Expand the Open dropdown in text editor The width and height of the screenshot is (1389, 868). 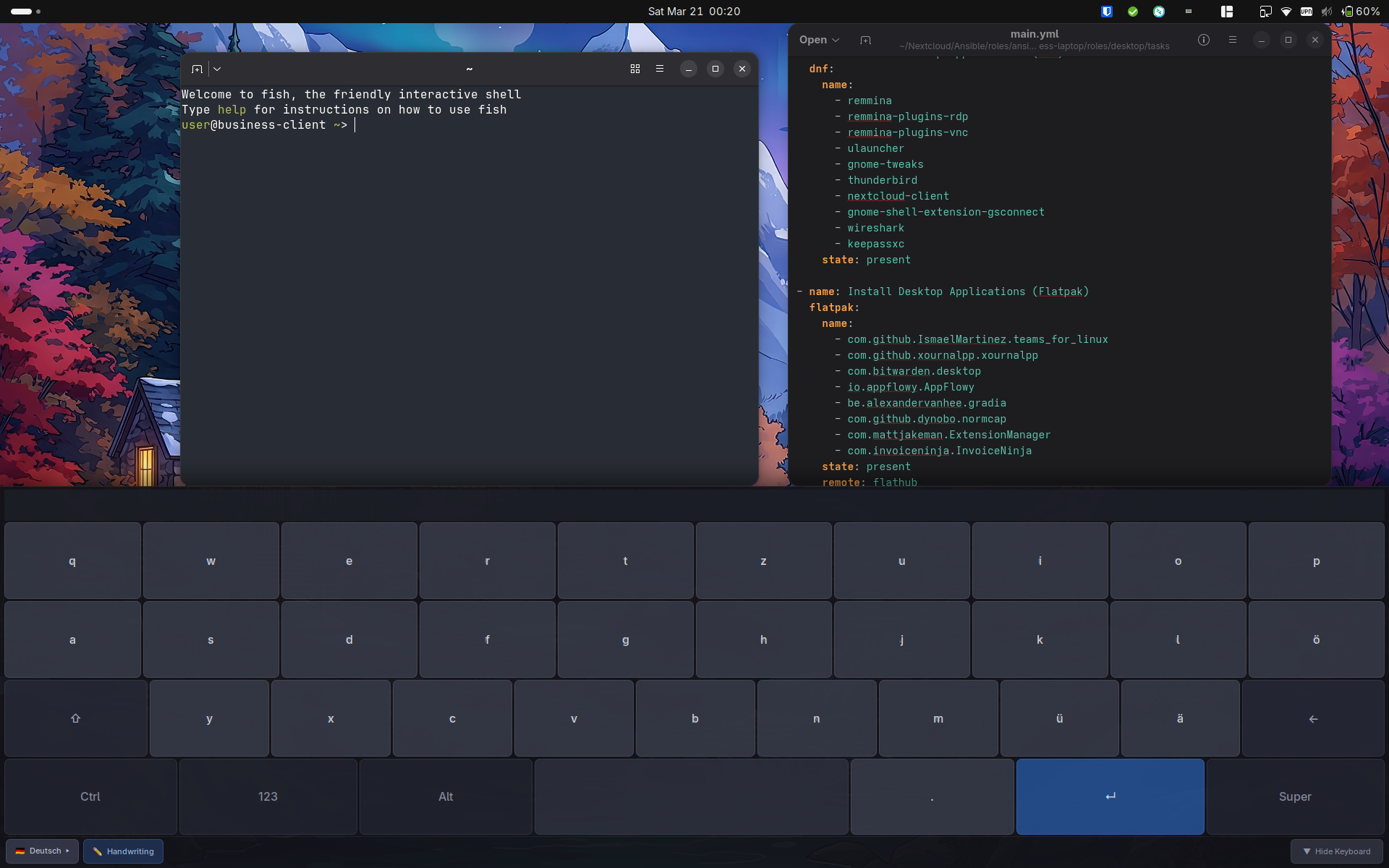coord(819,41)
